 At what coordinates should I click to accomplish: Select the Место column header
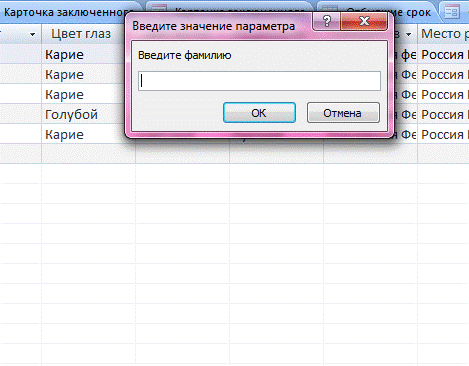click(x=443, y=34)
